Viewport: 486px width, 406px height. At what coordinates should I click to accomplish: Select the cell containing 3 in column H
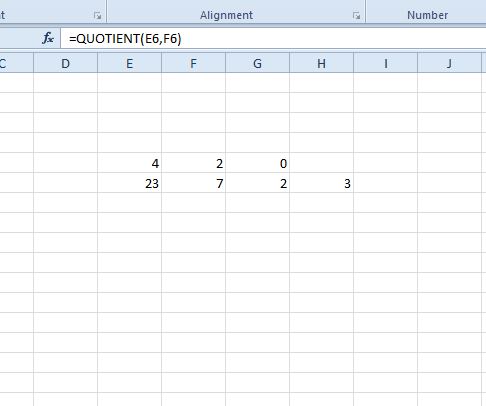click(322, 183)
